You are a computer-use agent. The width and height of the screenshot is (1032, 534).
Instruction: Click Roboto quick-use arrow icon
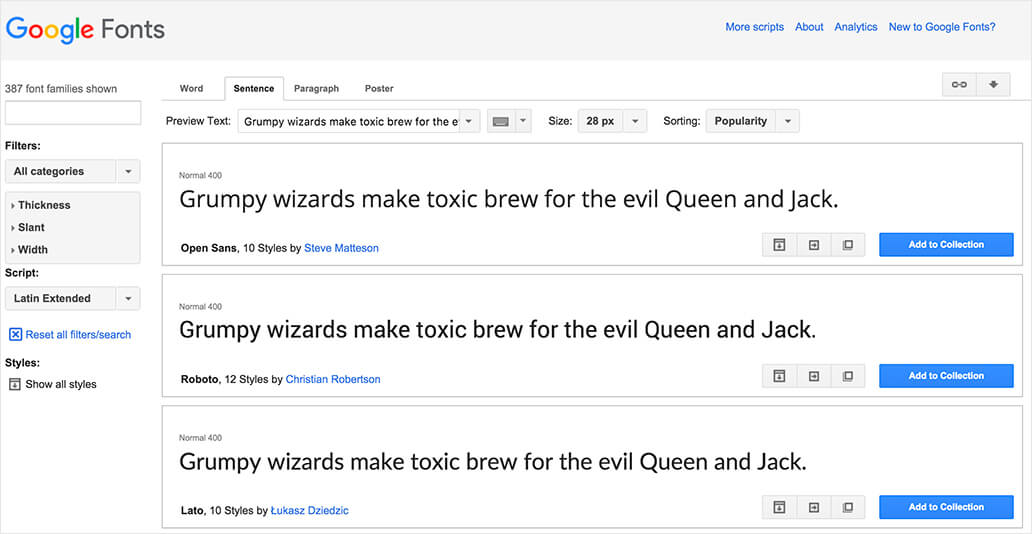tap(813, 376)
